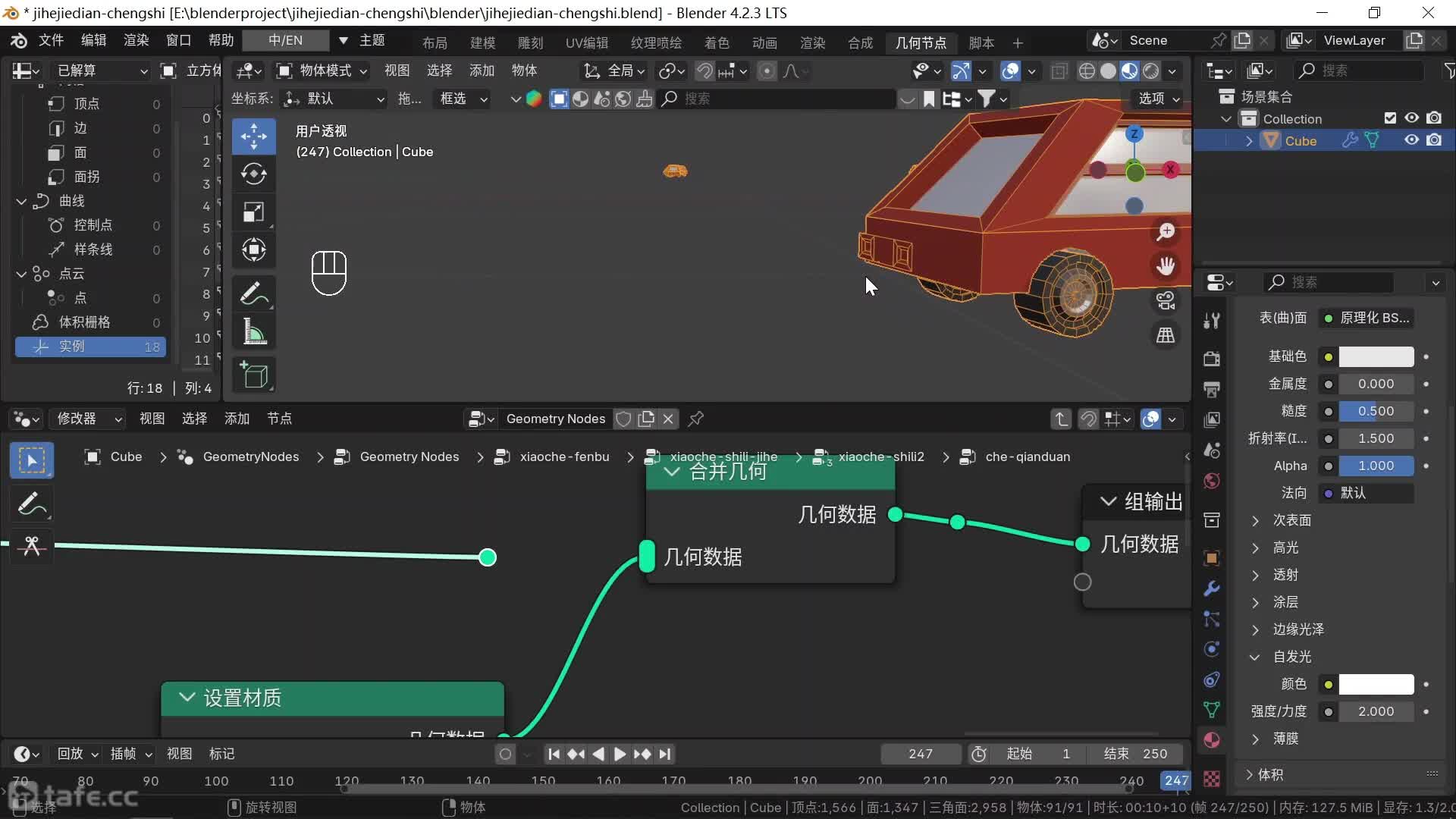The height and width of the screenshot is (819, 1456).
Task: Open the 物体模式 mode dropdown
Action: (x=322, y=71)
